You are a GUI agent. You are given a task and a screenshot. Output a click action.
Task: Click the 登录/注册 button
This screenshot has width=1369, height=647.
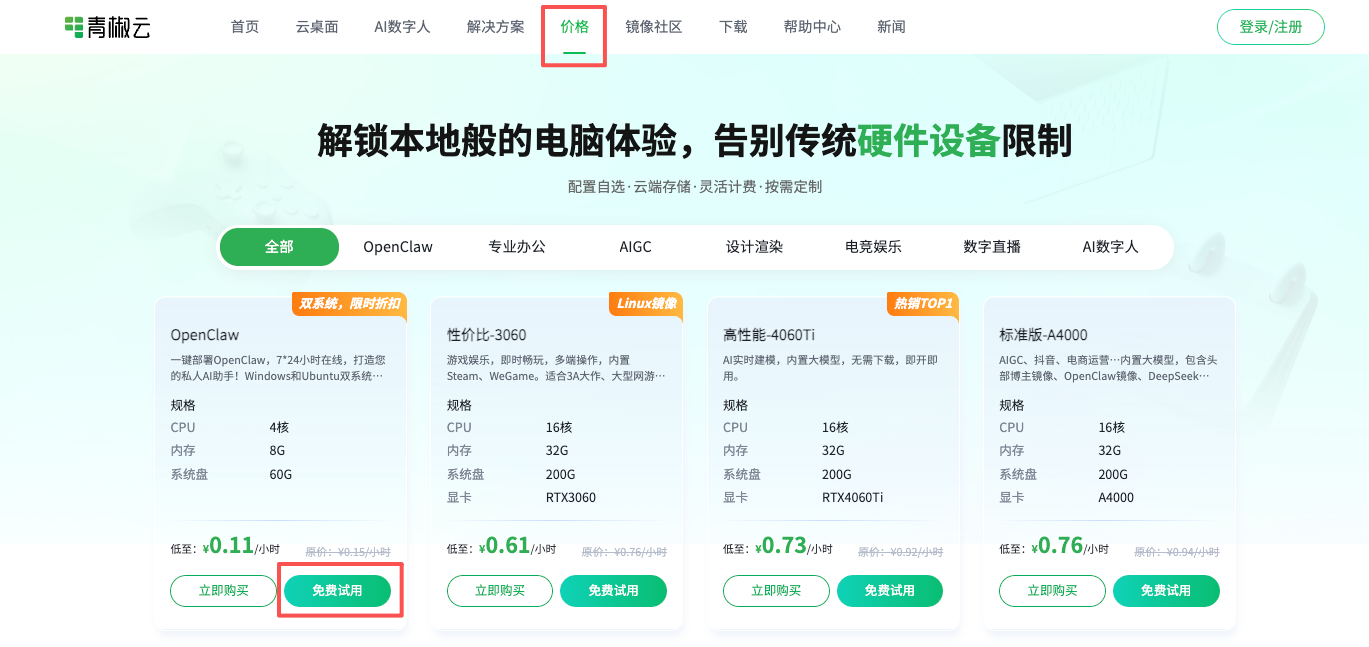[1270, 27]
